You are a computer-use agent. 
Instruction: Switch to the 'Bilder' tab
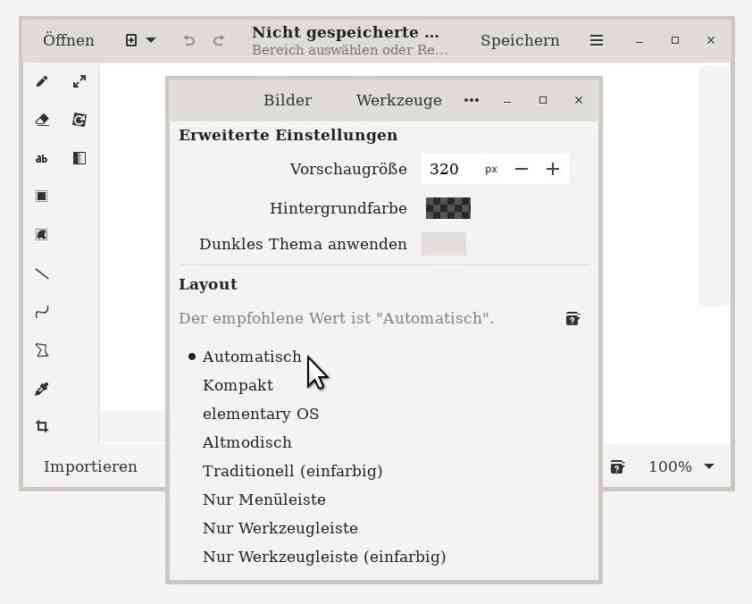pyautogui.click(x=287, y=100)
